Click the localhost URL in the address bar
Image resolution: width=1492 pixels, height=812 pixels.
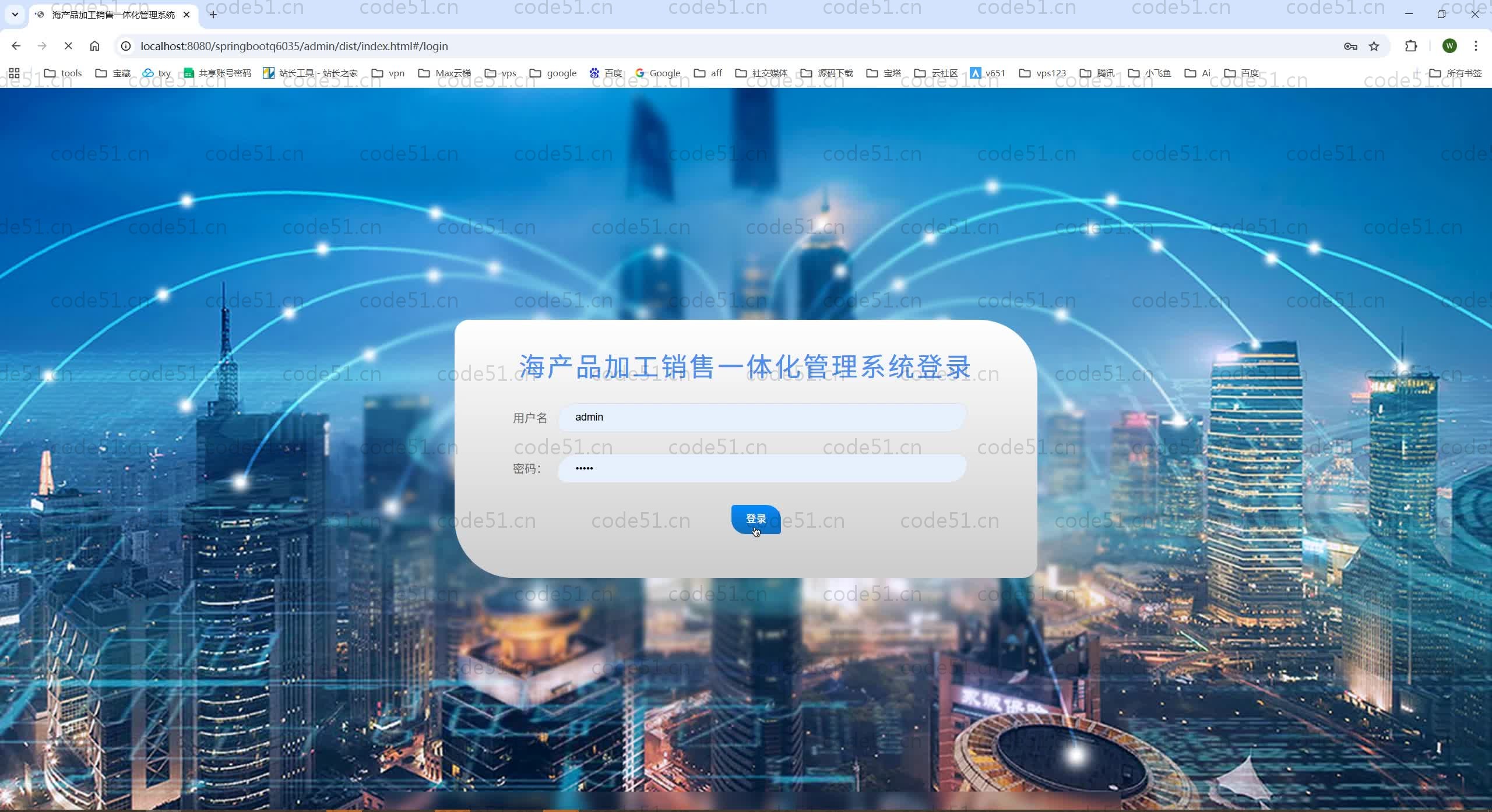click(294, 46)
